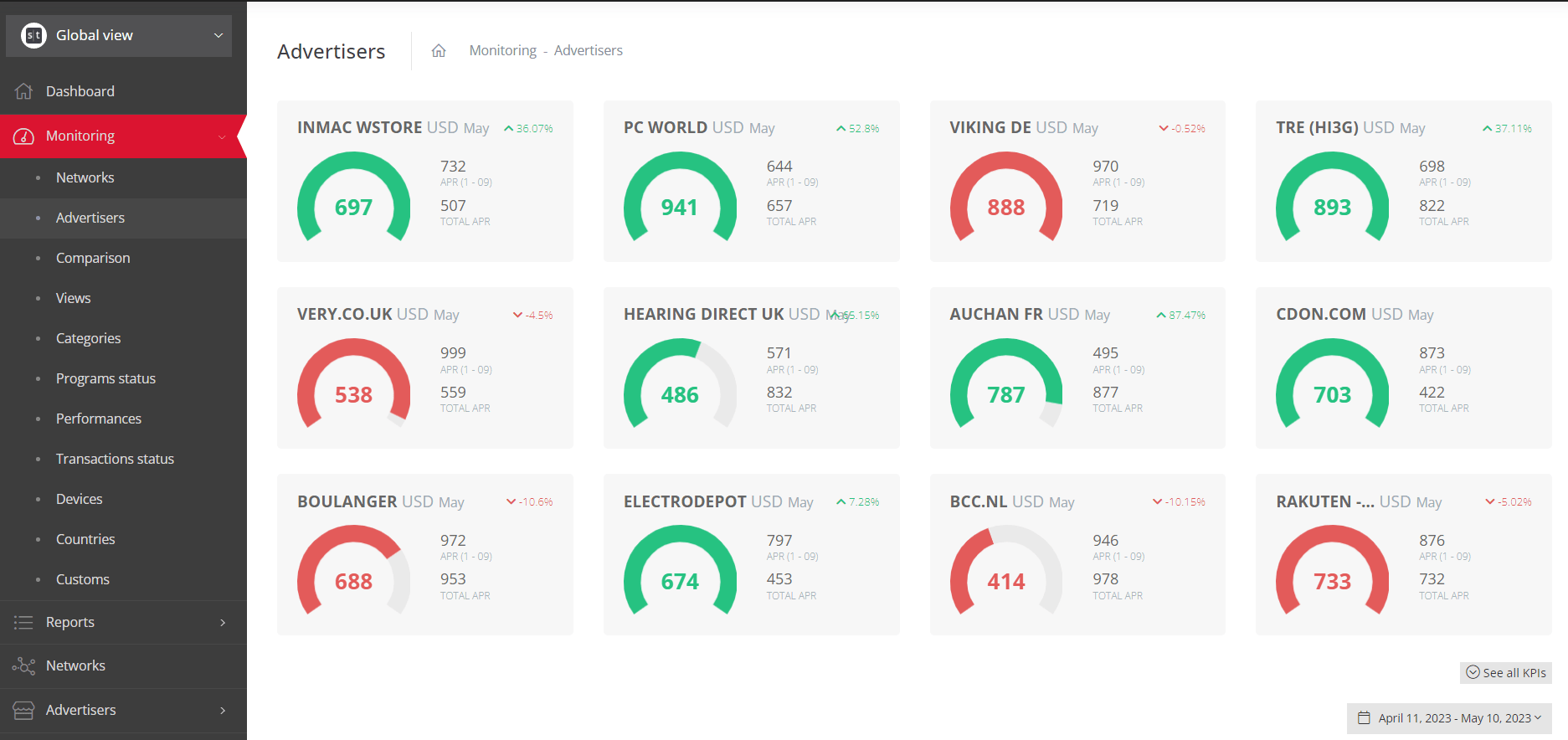Click the ELECTRODEPOT card title
The width and height of the screenshot is (1568, 740).
point(685,501)
